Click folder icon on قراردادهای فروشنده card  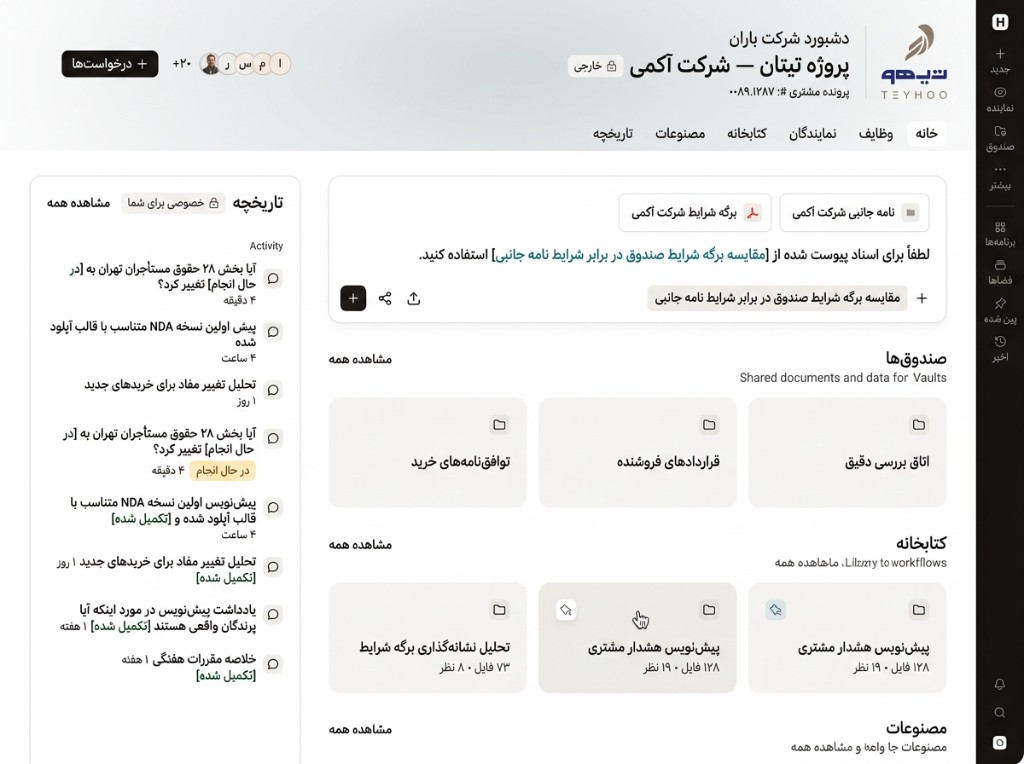pyautogui.click(x=709, y=425)
